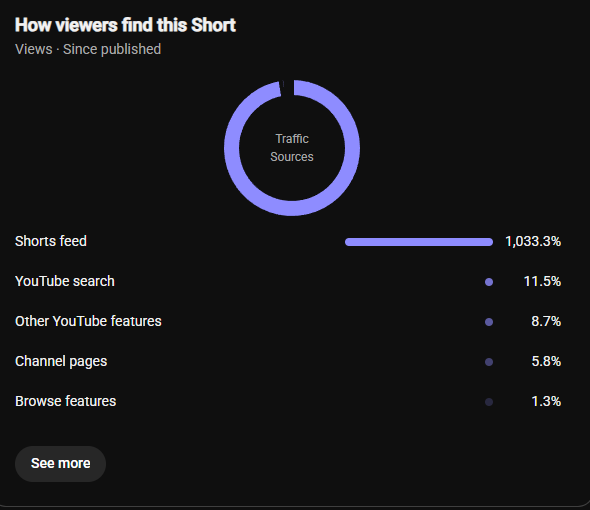The height and width of the screenshot is (510, 590).
Task: Click the 11.5% YouTube search value
Action: tap(542, 281)
